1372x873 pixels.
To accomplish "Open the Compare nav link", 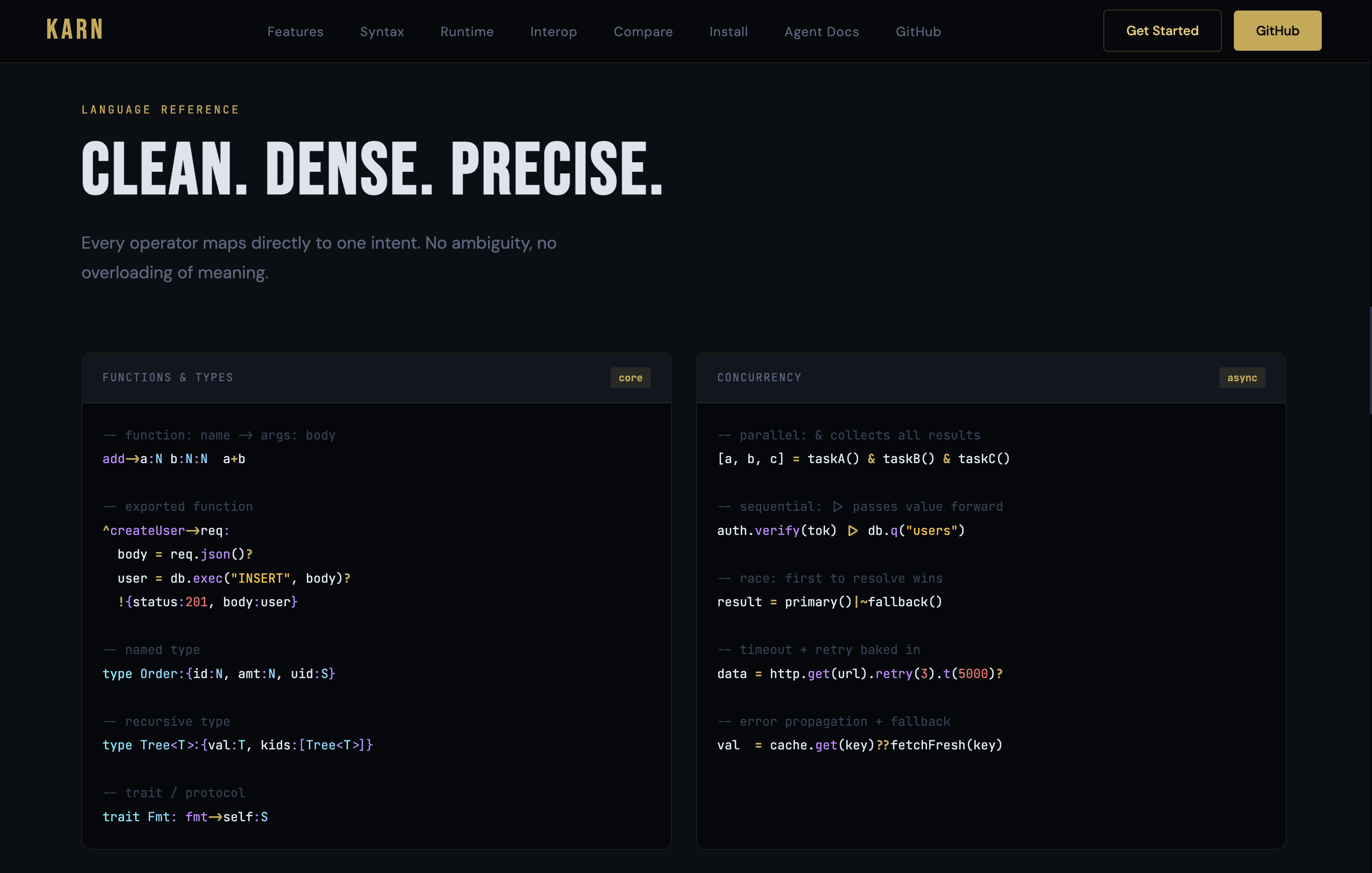I will [643, 32].
